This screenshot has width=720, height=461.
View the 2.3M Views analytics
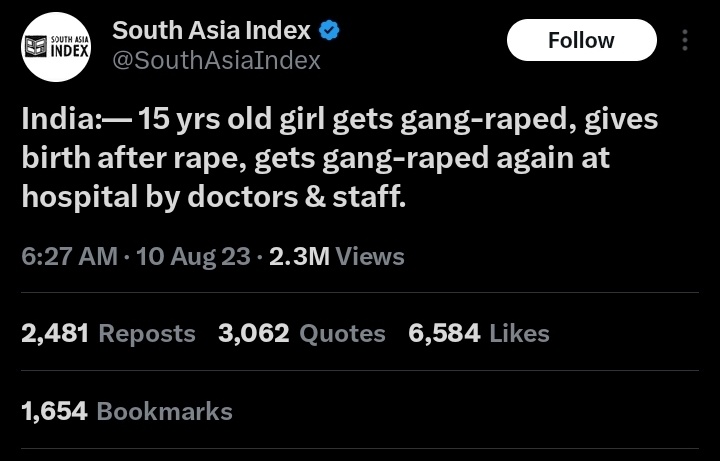pos(337,257)
